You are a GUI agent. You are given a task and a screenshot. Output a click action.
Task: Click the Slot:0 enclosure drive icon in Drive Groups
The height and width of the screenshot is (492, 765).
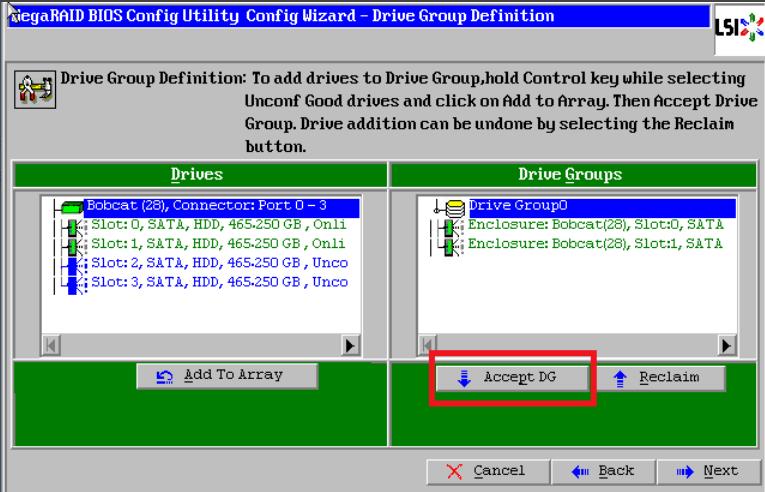pyautogui.click(x=452, y=227)
